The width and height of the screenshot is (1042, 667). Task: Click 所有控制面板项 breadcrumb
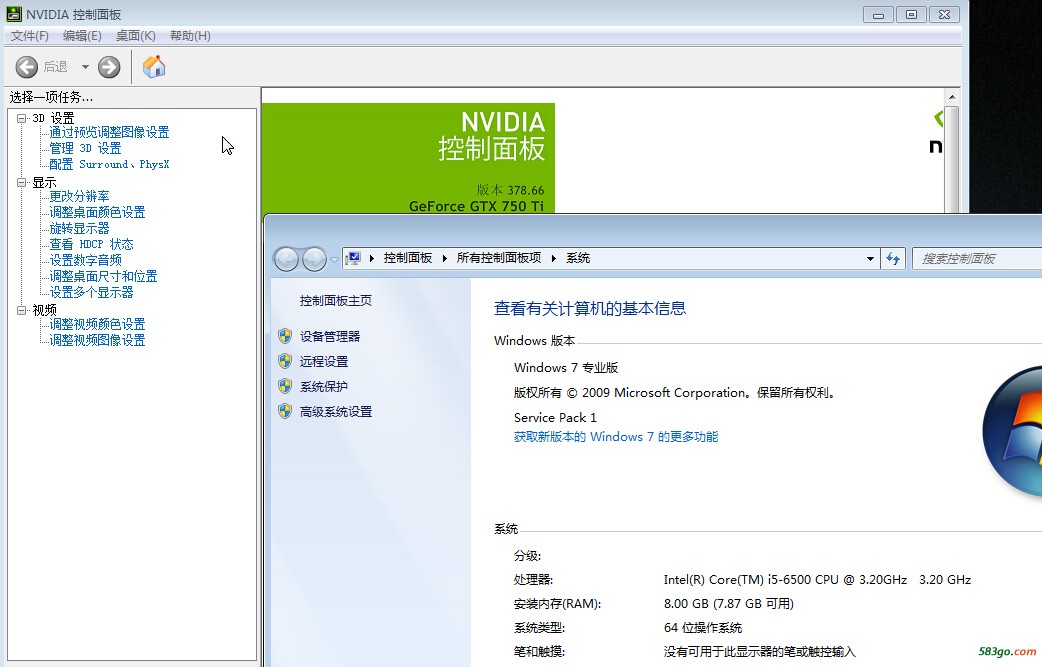[x=498, y=258]
